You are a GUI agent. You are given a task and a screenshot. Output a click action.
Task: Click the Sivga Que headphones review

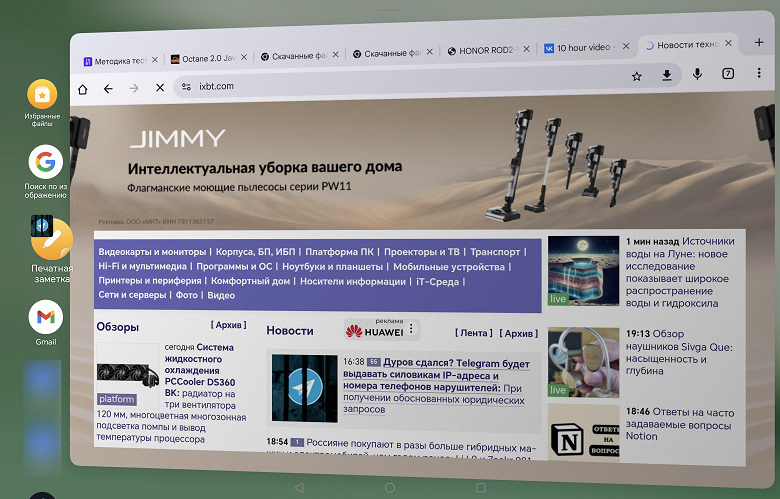679,352
